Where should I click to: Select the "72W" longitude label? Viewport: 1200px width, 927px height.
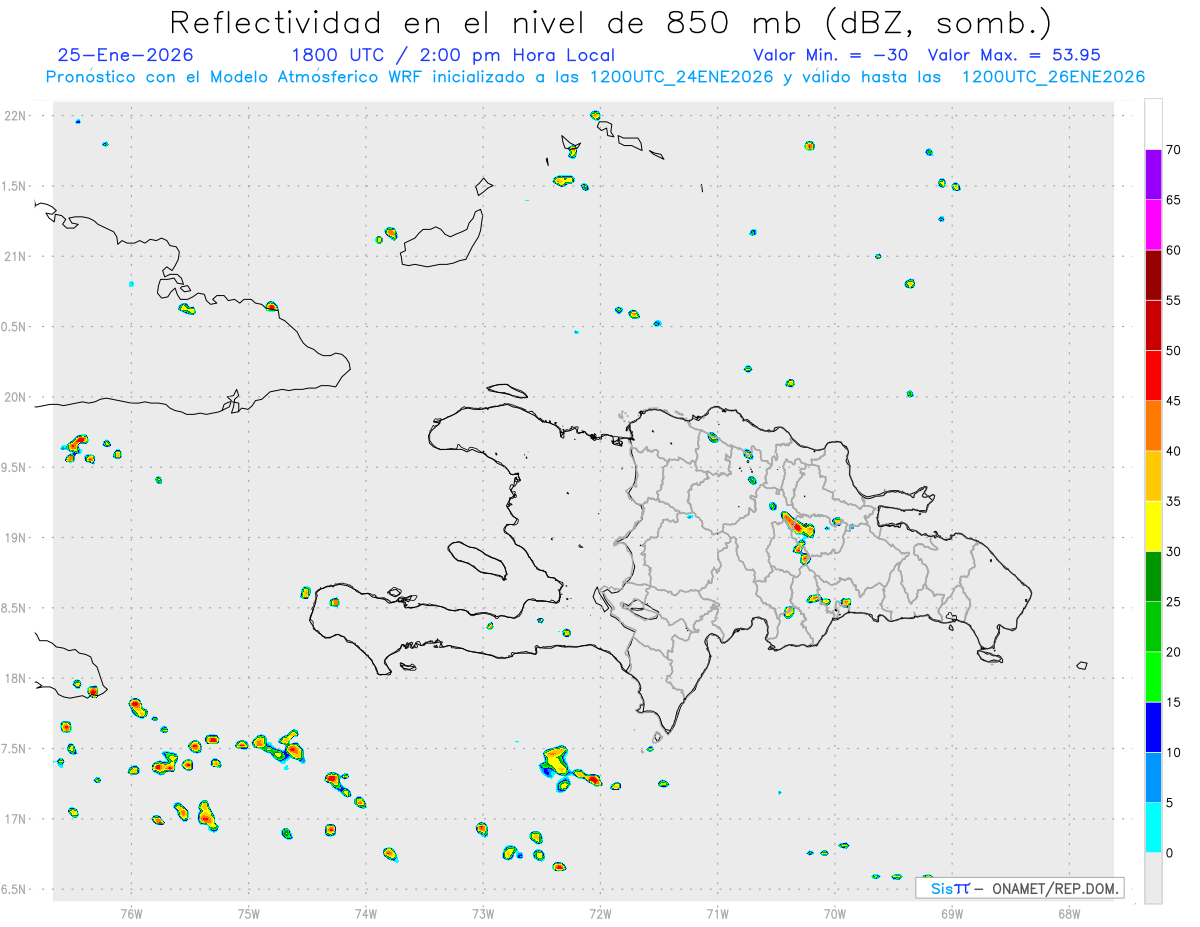(x=600, y=913)
